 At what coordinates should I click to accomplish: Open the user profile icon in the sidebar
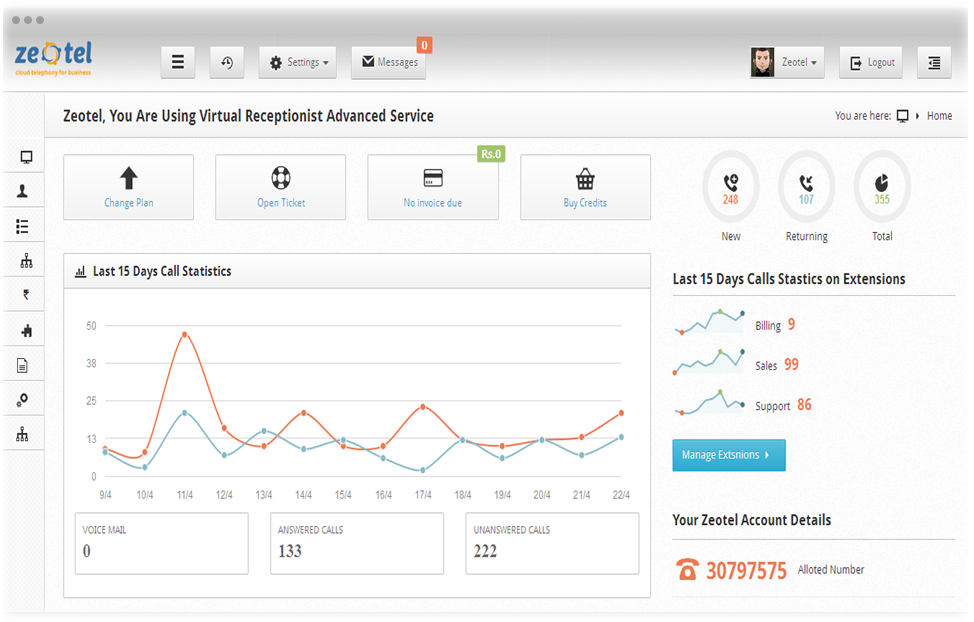click(x=22, y=191)
